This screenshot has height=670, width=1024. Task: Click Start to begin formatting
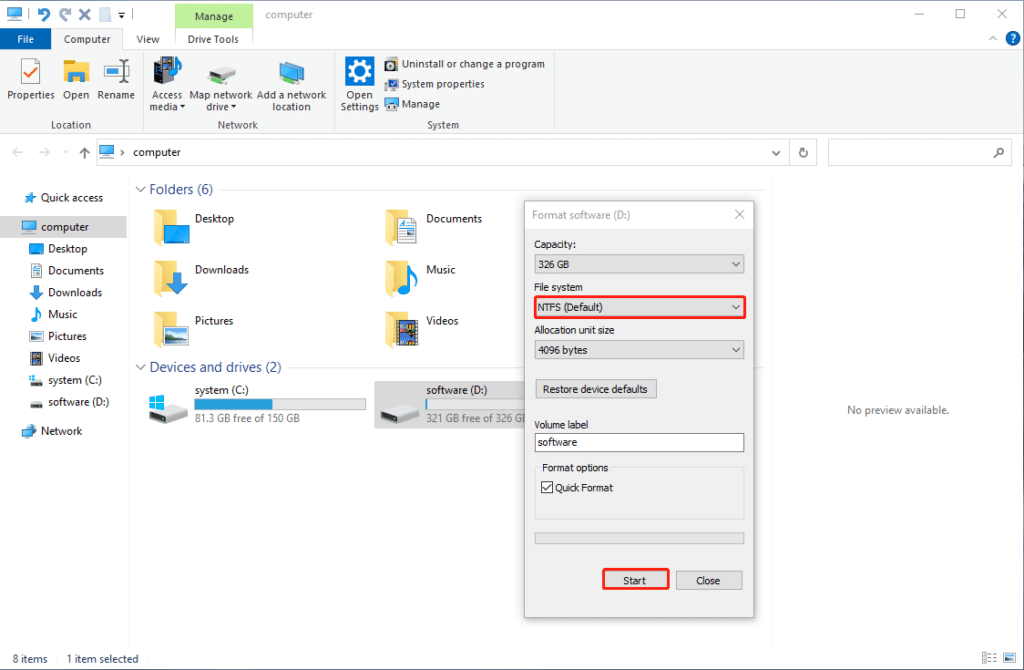tap(635, 580)
